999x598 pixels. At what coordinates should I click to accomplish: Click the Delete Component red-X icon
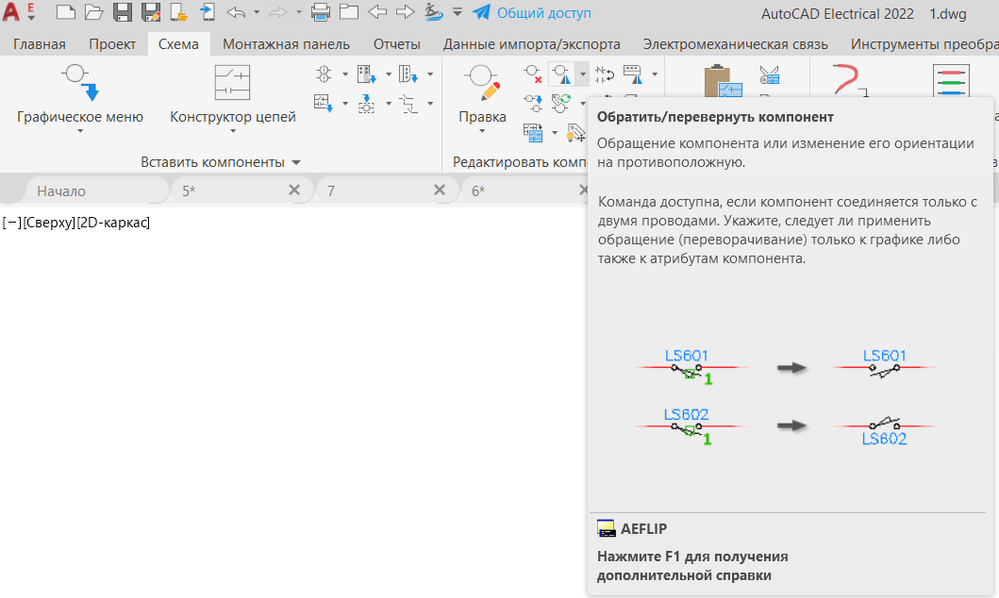pyautogui.click(x=533, y=75)
